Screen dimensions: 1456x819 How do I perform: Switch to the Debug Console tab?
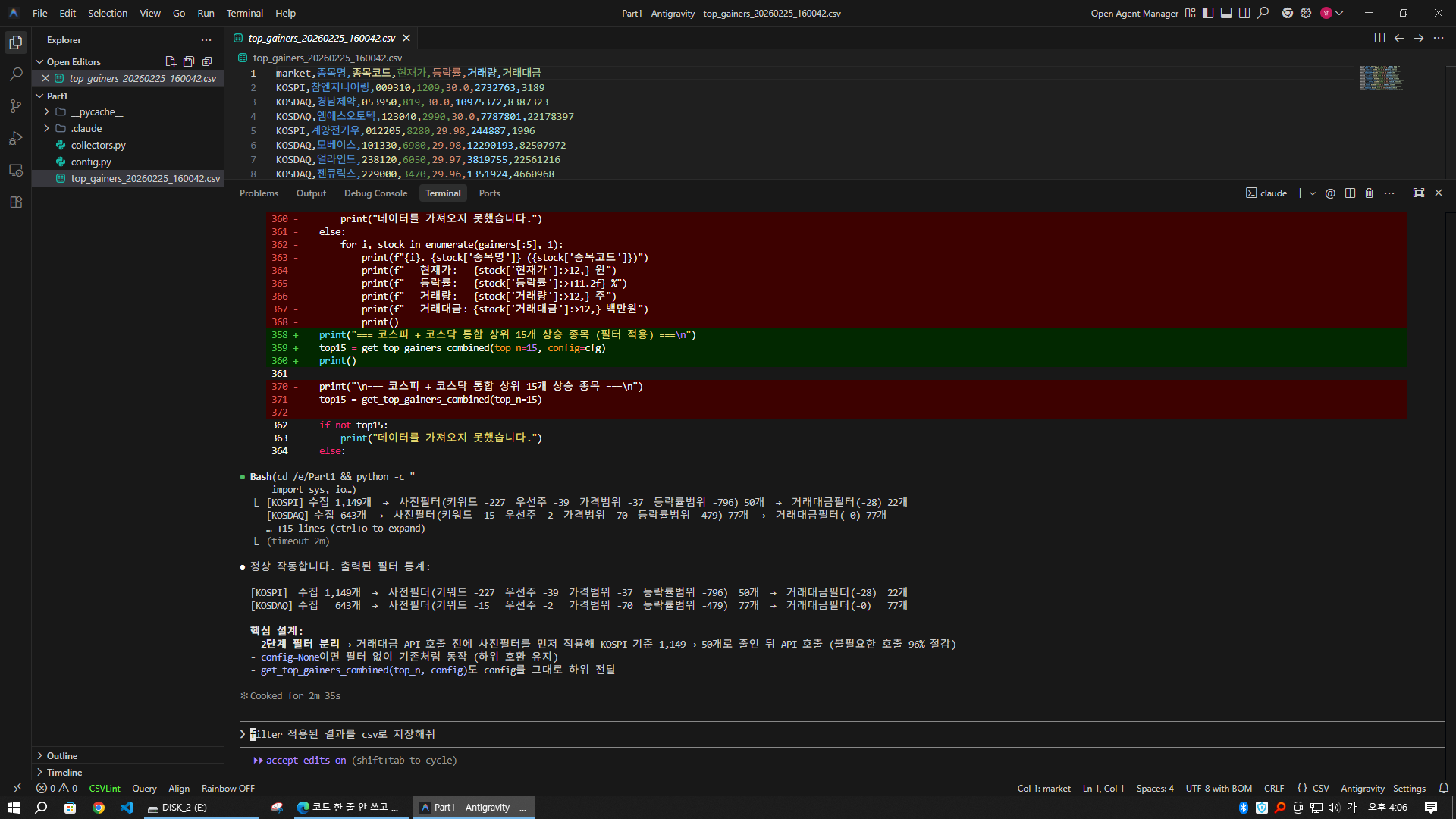(375, 193)
